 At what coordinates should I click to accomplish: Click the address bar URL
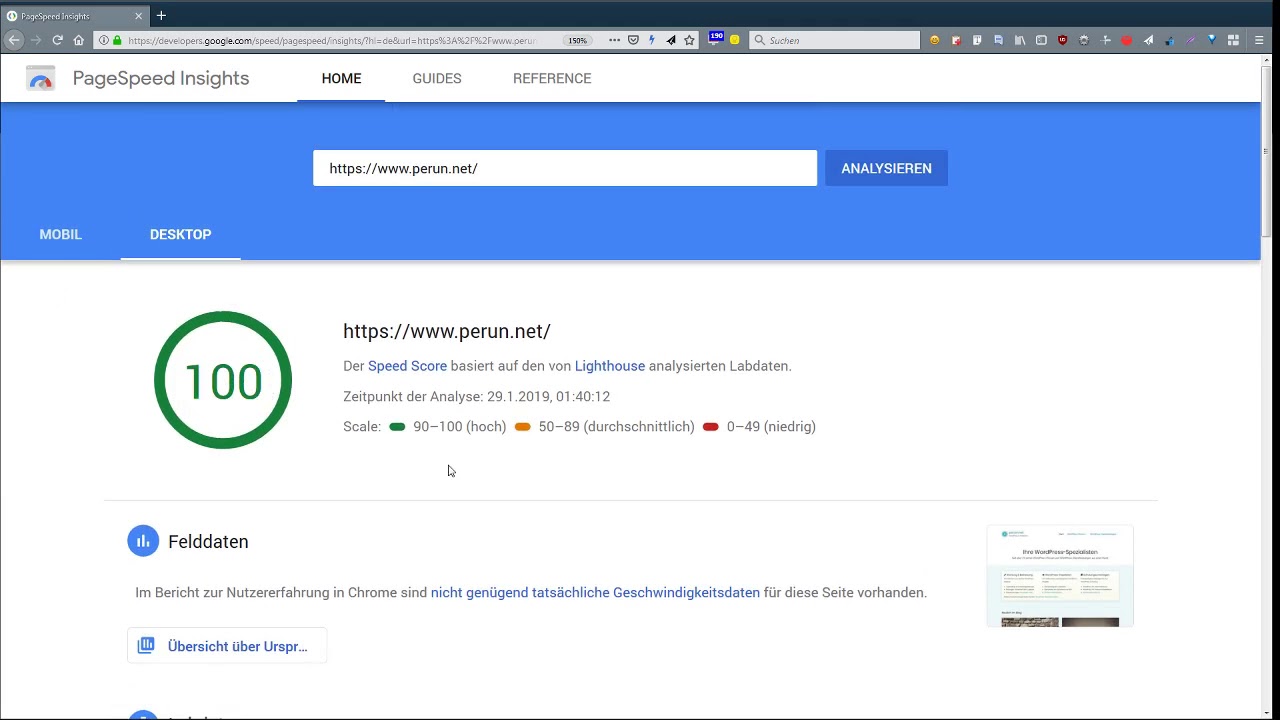(332, 40)
